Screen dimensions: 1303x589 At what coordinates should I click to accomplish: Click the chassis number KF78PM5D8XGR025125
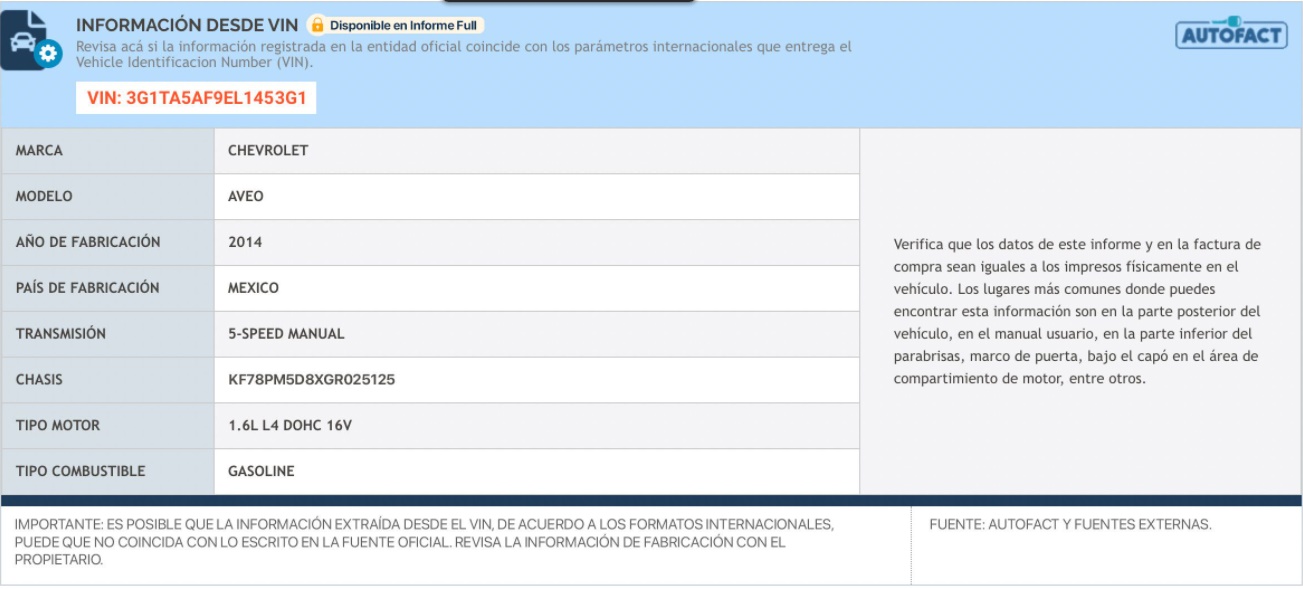pos(312,380)
